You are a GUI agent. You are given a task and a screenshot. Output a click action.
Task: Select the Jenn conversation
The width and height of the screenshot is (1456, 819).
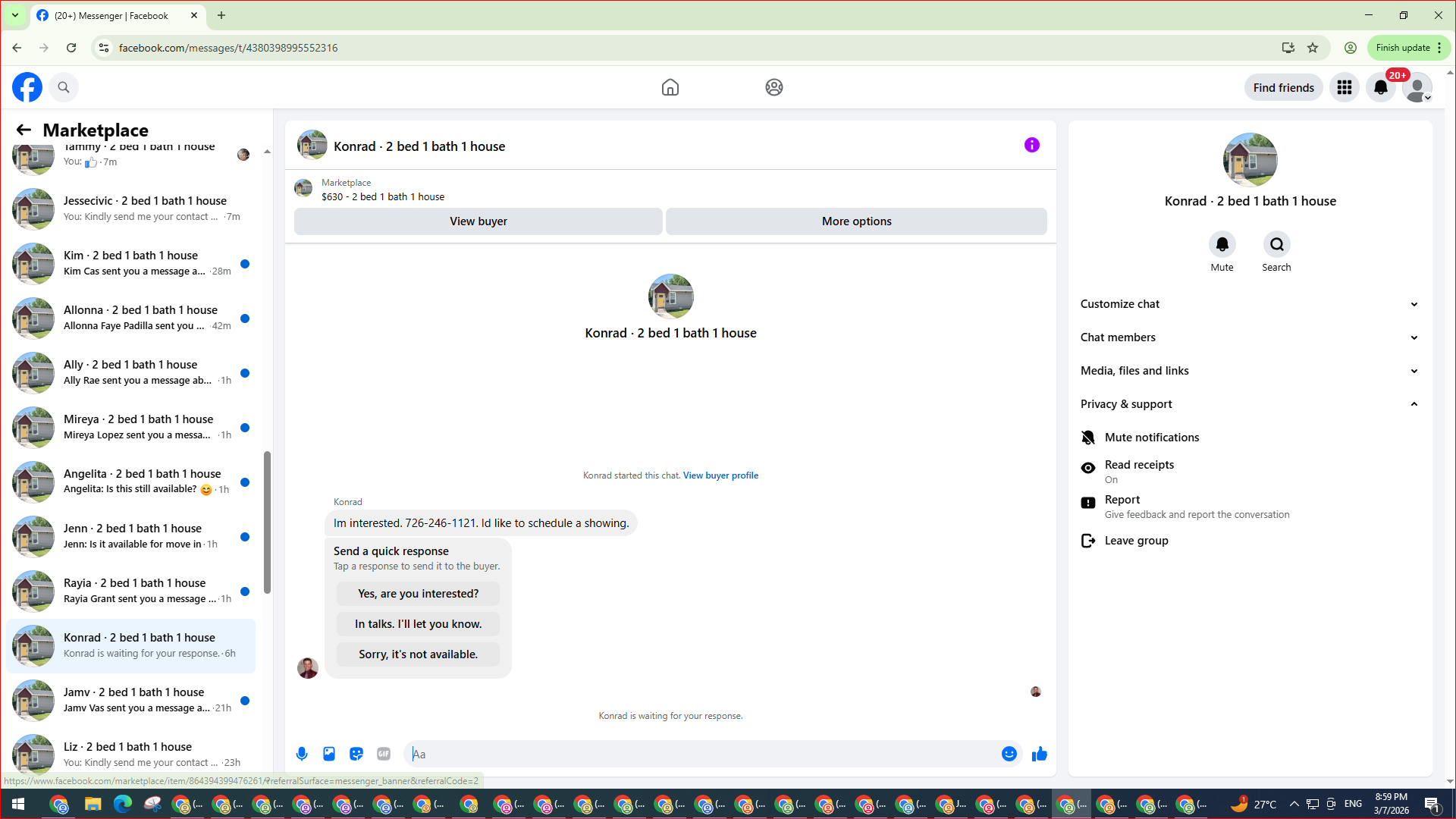click(x=131, y=537)
